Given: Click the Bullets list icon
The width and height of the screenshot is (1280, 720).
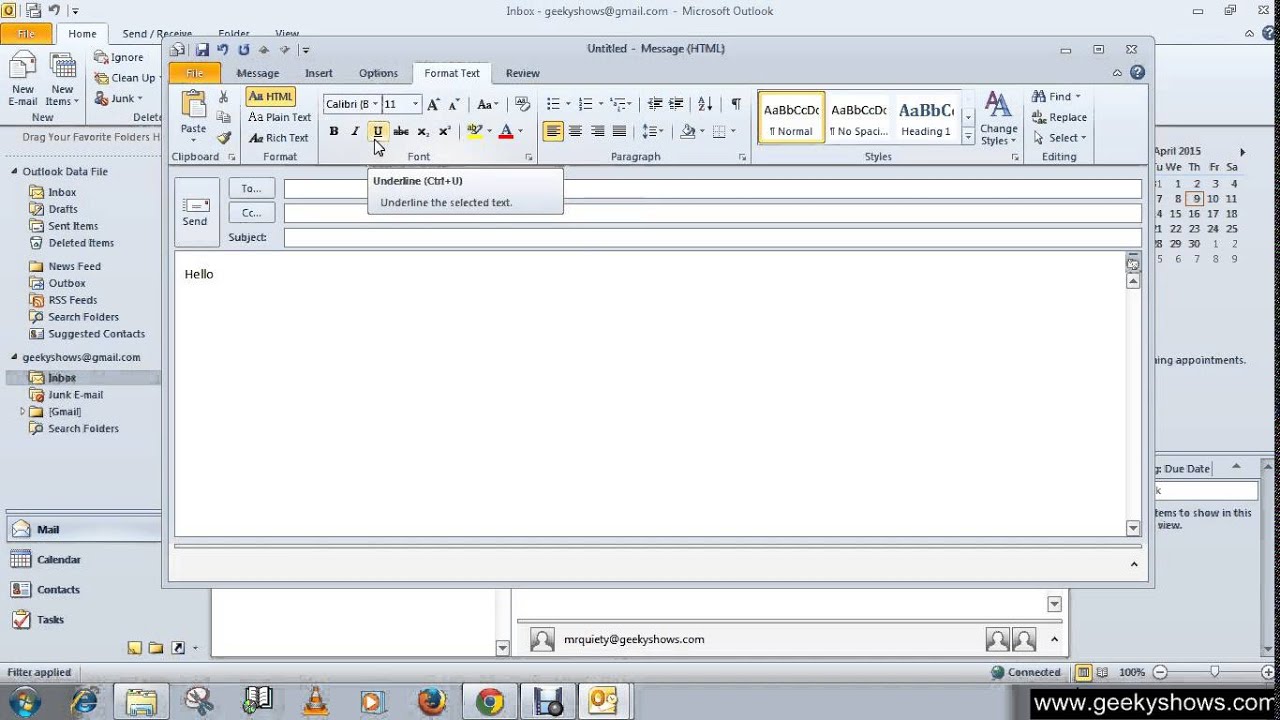Looking at the screenshot, I should [553, 104].
